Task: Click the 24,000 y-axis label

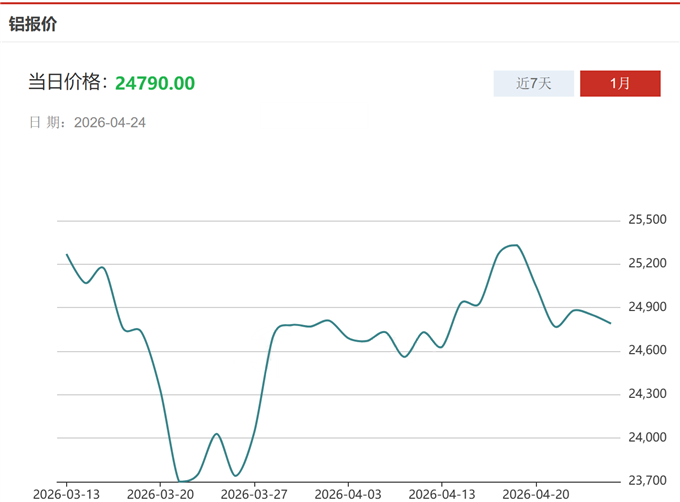Action: coord(647,438)
